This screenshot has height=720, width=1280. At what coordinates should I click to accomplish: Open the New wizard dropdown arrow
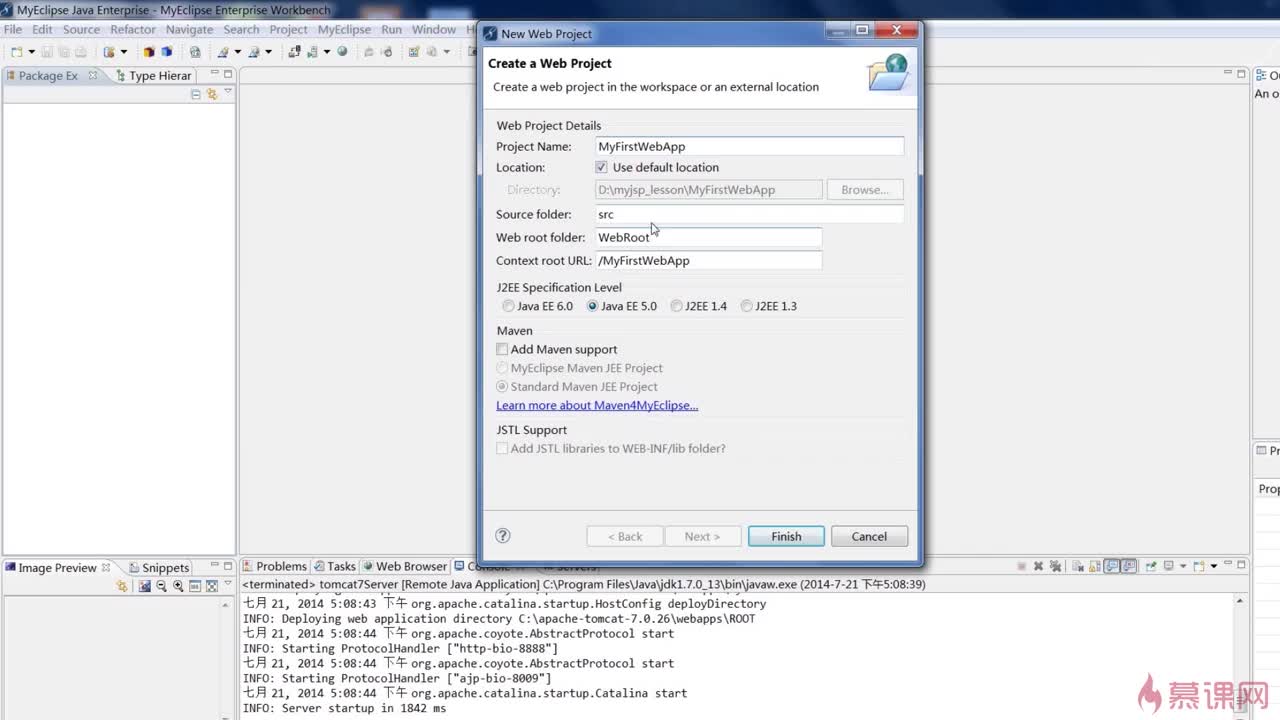(x=31, y=52)
